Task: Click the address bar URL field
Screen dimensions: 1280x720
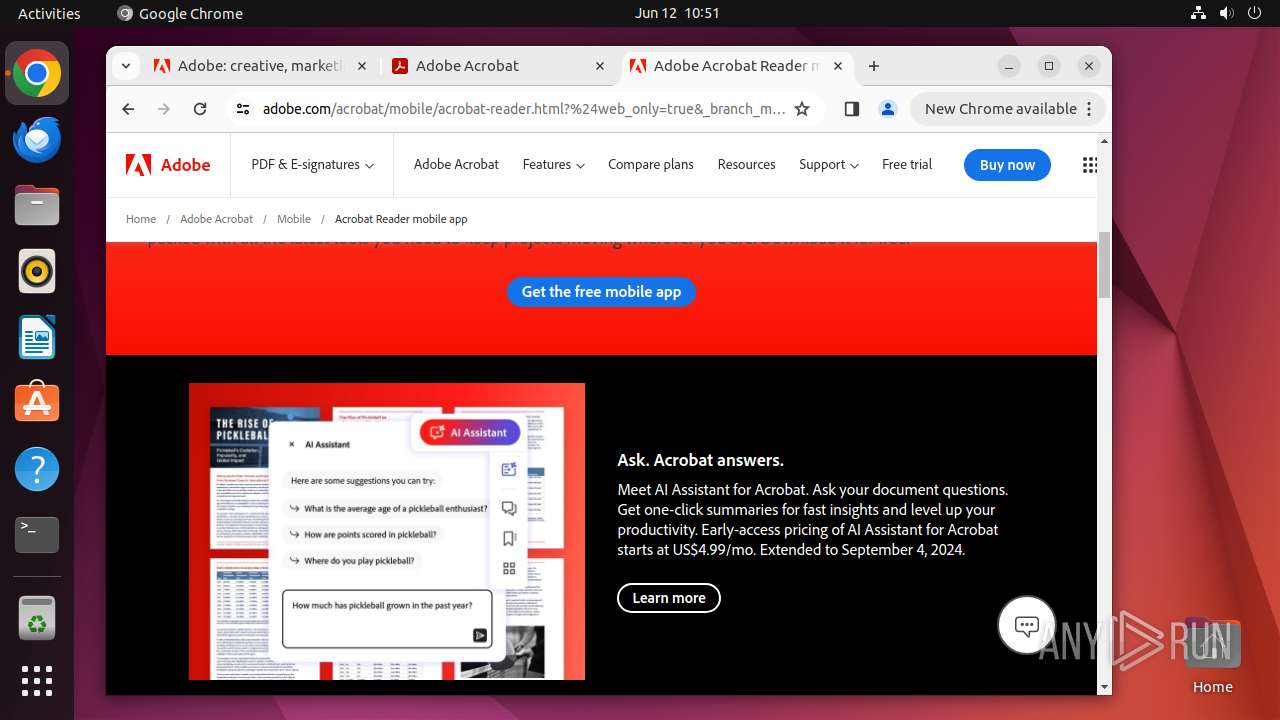Action: (524, 109)
